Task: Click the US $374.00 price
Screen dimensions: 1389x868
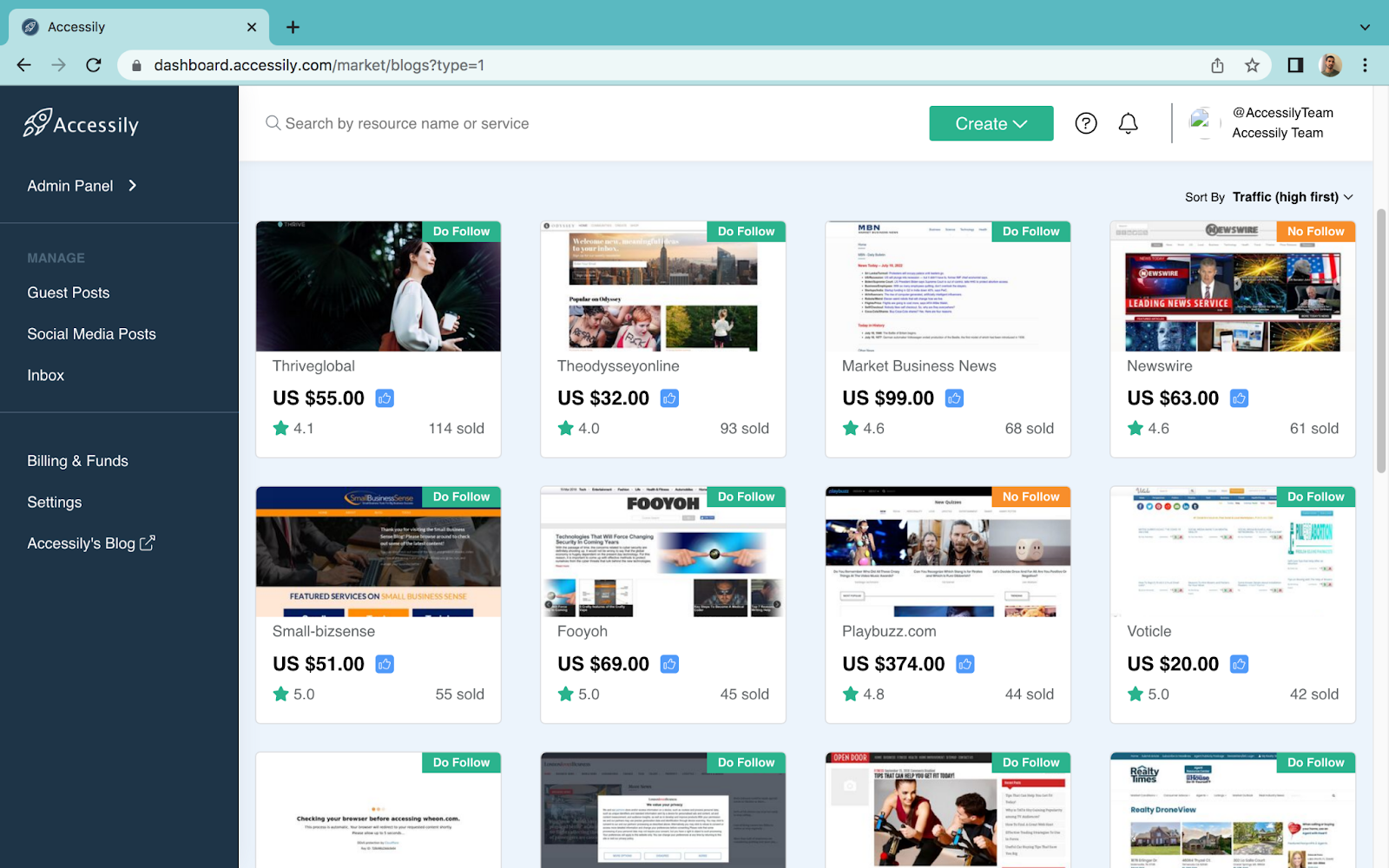Action: [x=893, y=664]
